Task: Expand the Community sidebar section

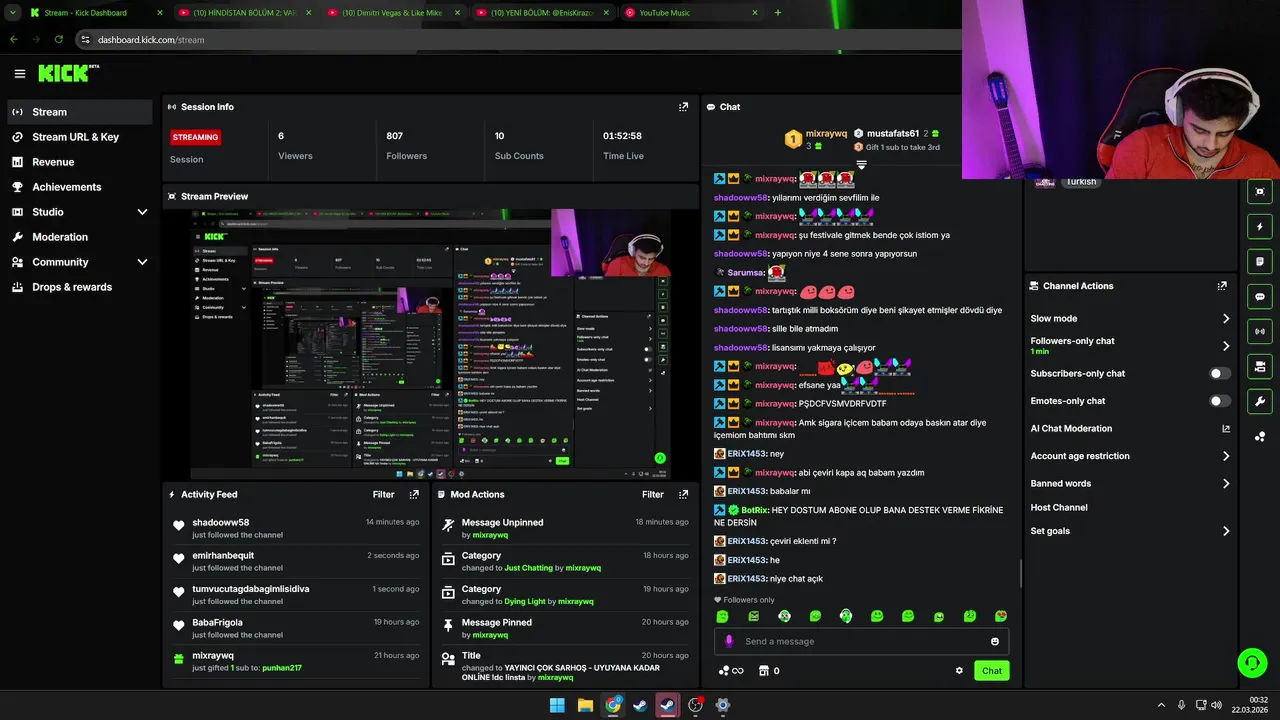Action: (142, 262)
